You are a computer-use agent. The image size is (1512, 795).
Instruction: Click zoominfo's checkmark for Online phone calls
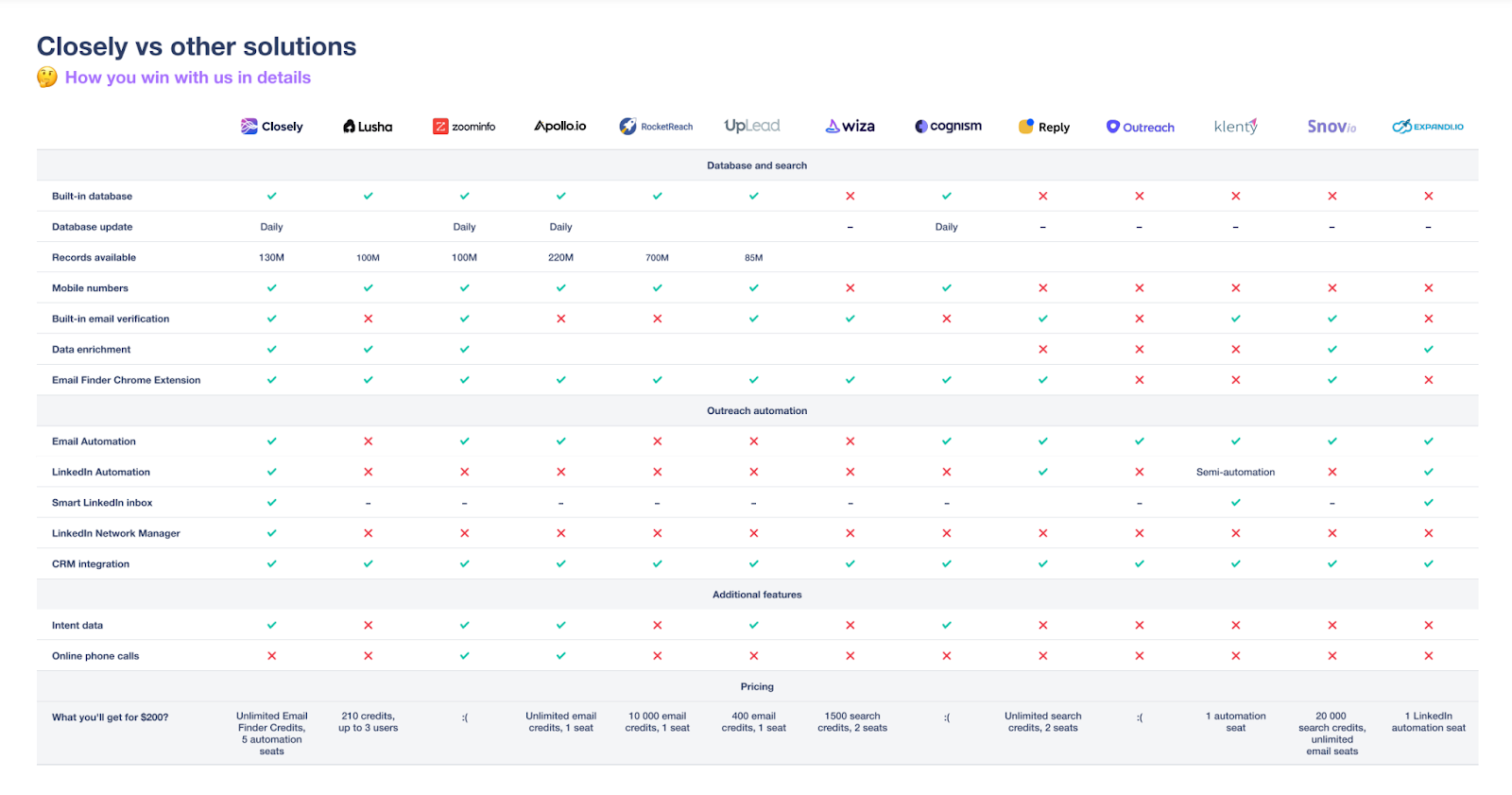(x=465, y=656)
